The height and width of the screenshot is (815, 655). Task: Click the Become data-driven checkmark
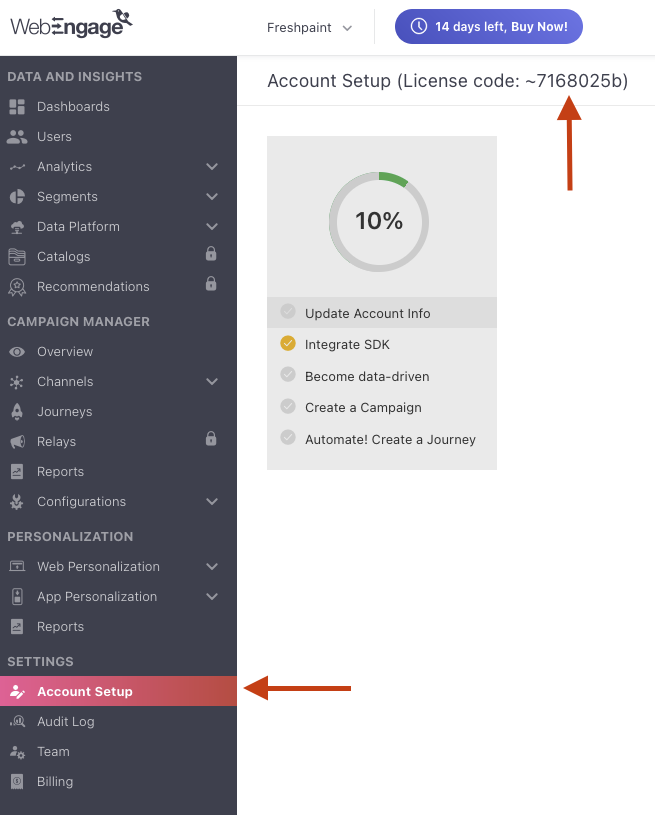click(x=288, y=376)
